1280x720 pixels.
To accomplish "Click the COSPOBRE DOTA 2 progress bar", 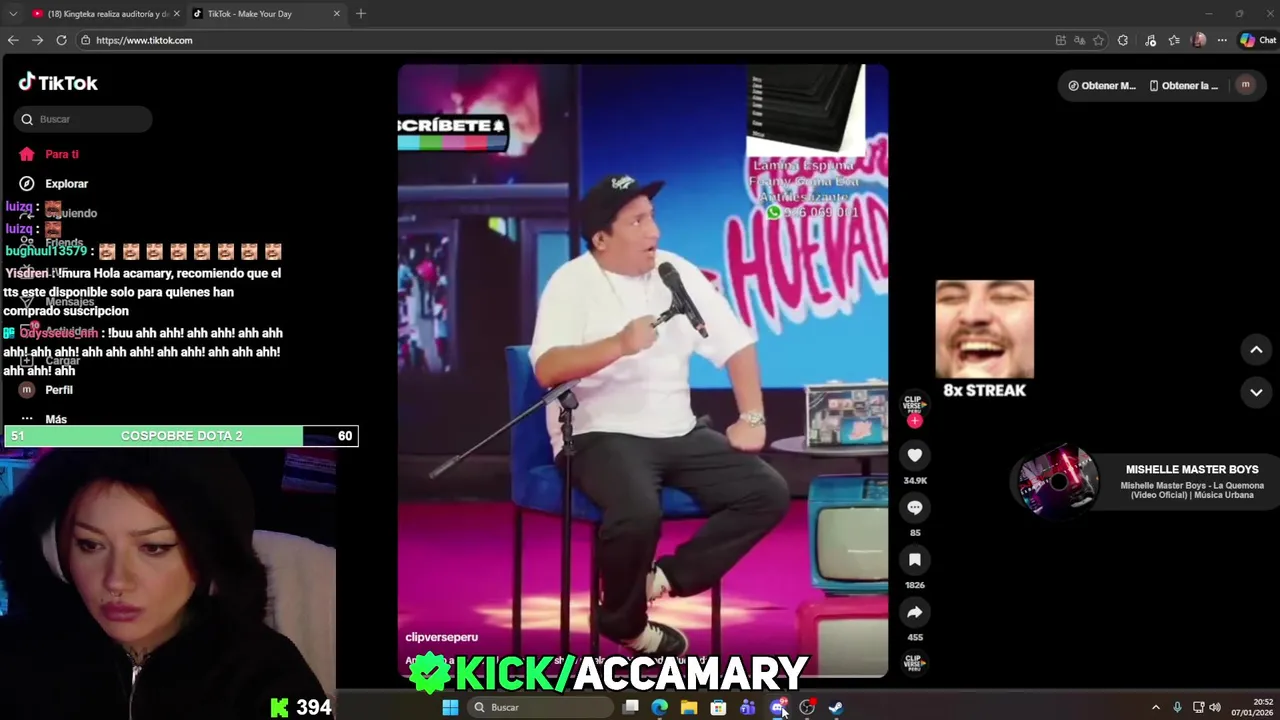I will [181, 436].
